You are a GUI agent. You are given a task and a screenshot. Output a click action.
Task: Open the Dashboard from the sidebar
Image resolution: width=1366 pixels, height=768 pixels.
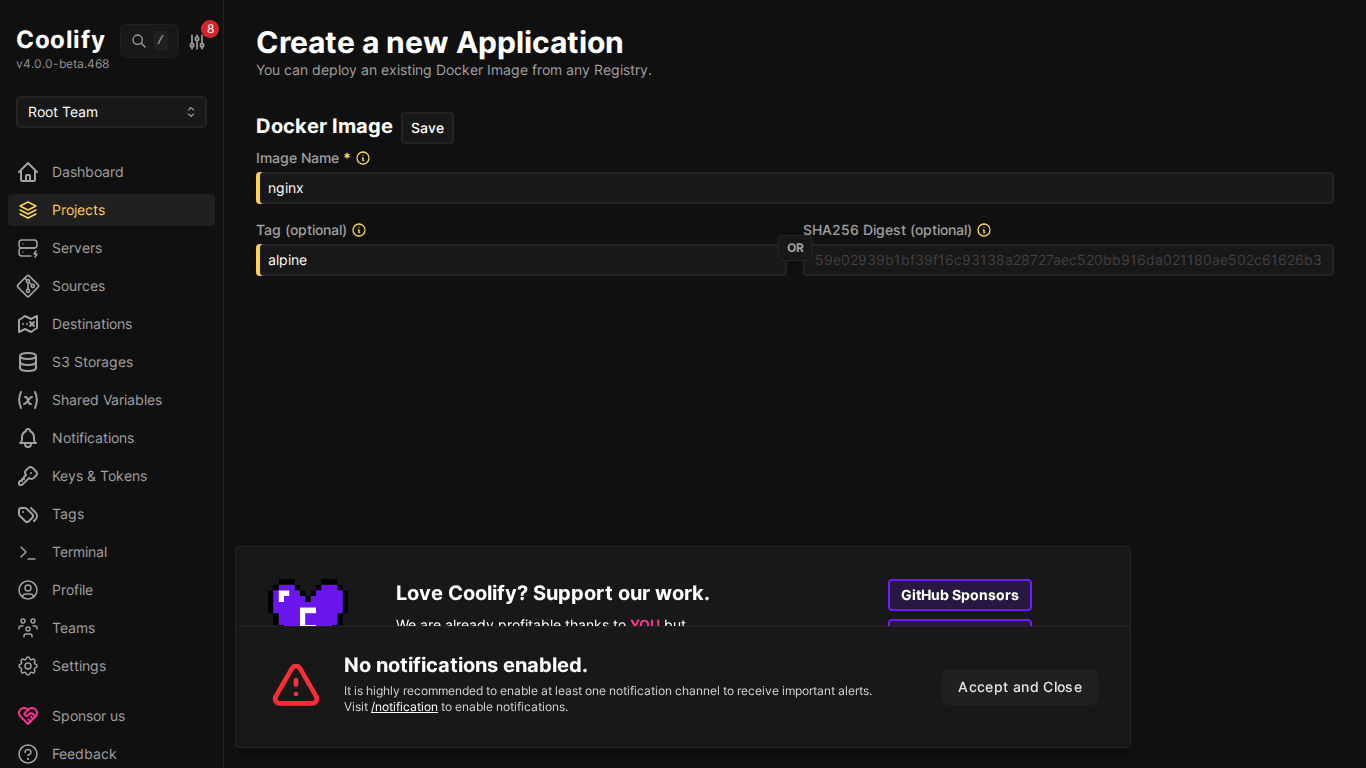(86, 171)
